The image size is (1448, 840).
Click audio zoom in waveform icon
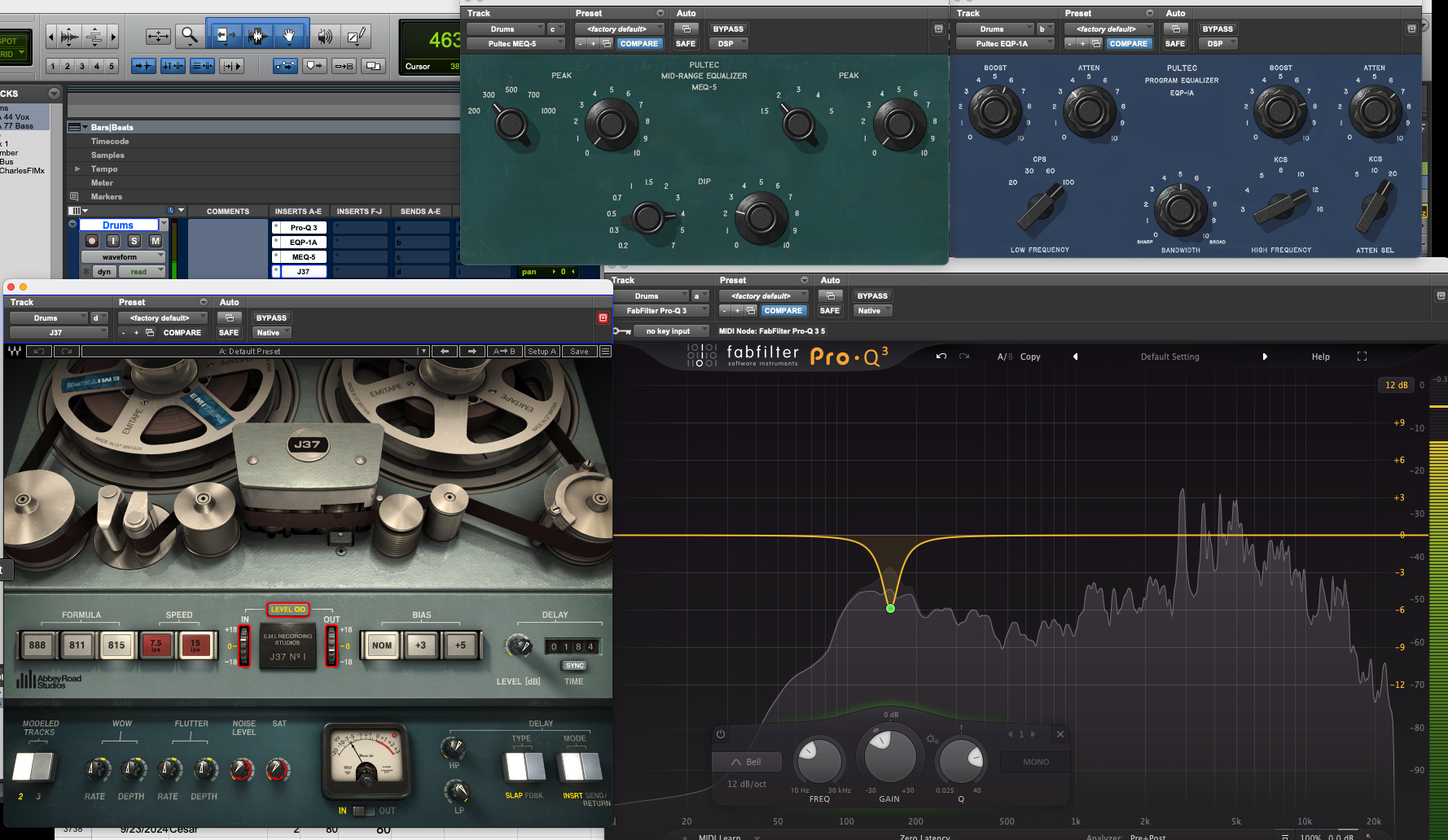pyautogui.click(x=70, y=37)
